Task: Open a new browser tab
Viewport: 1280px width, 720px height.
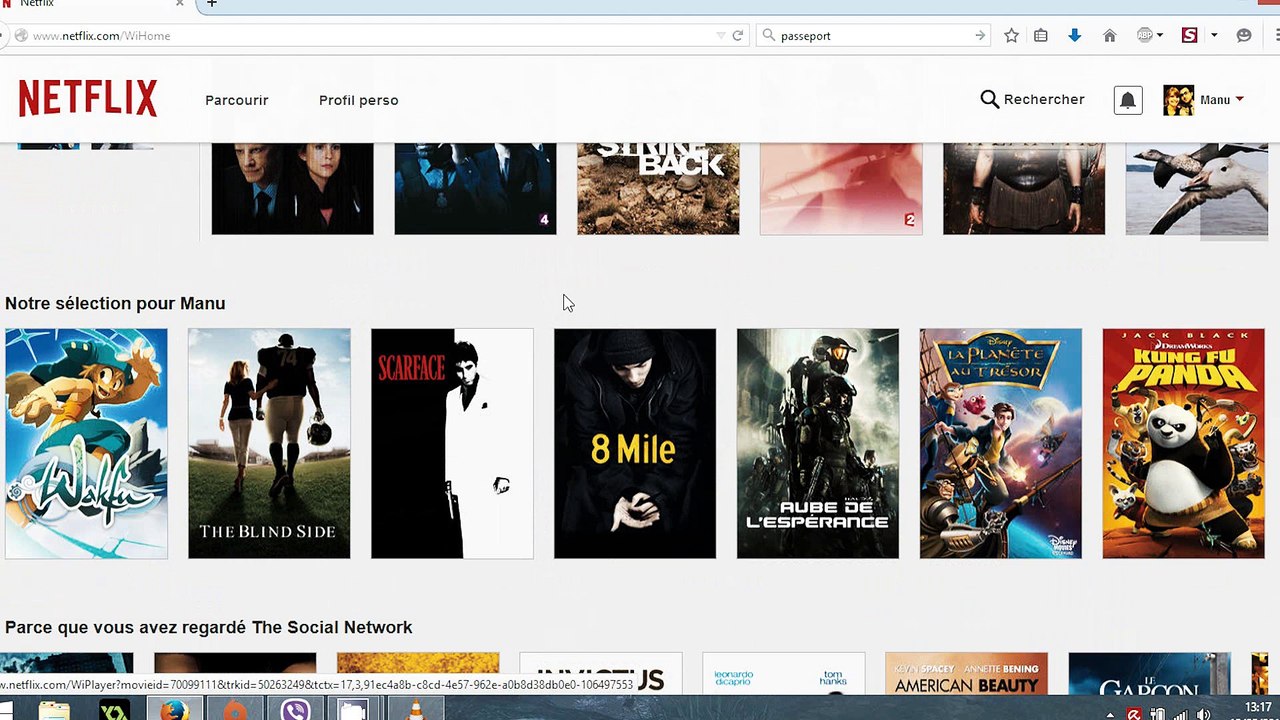Action: pyautogui.click(x=211, y=4)
